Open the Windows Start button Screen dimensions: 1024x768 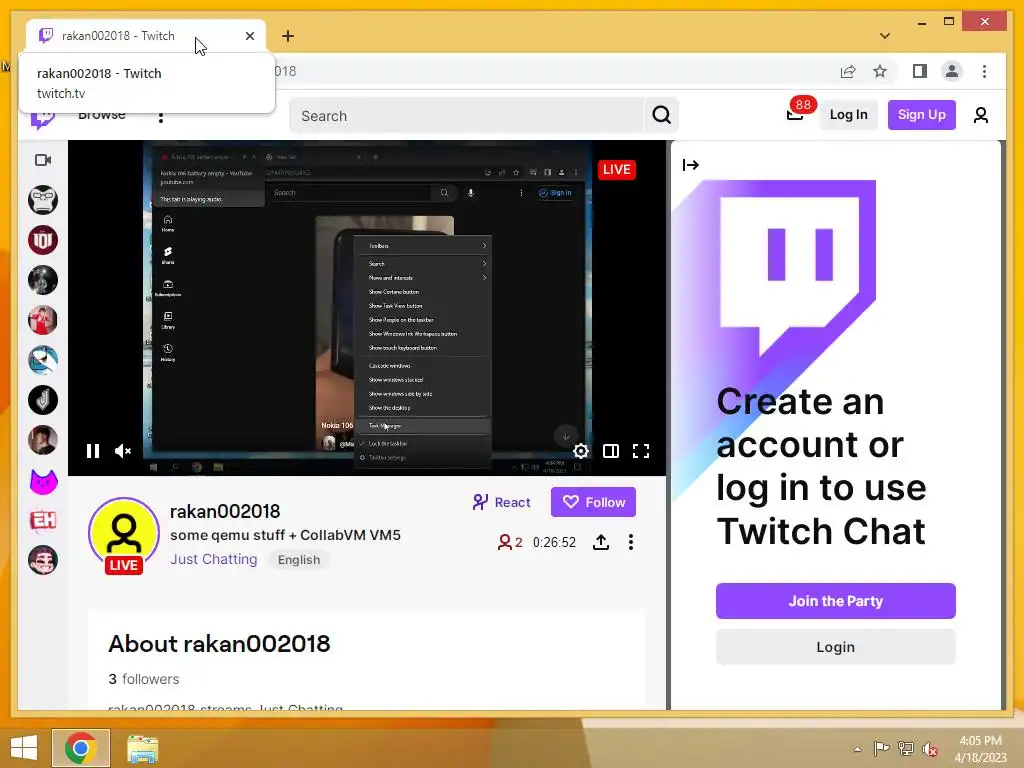pos(24,748)
